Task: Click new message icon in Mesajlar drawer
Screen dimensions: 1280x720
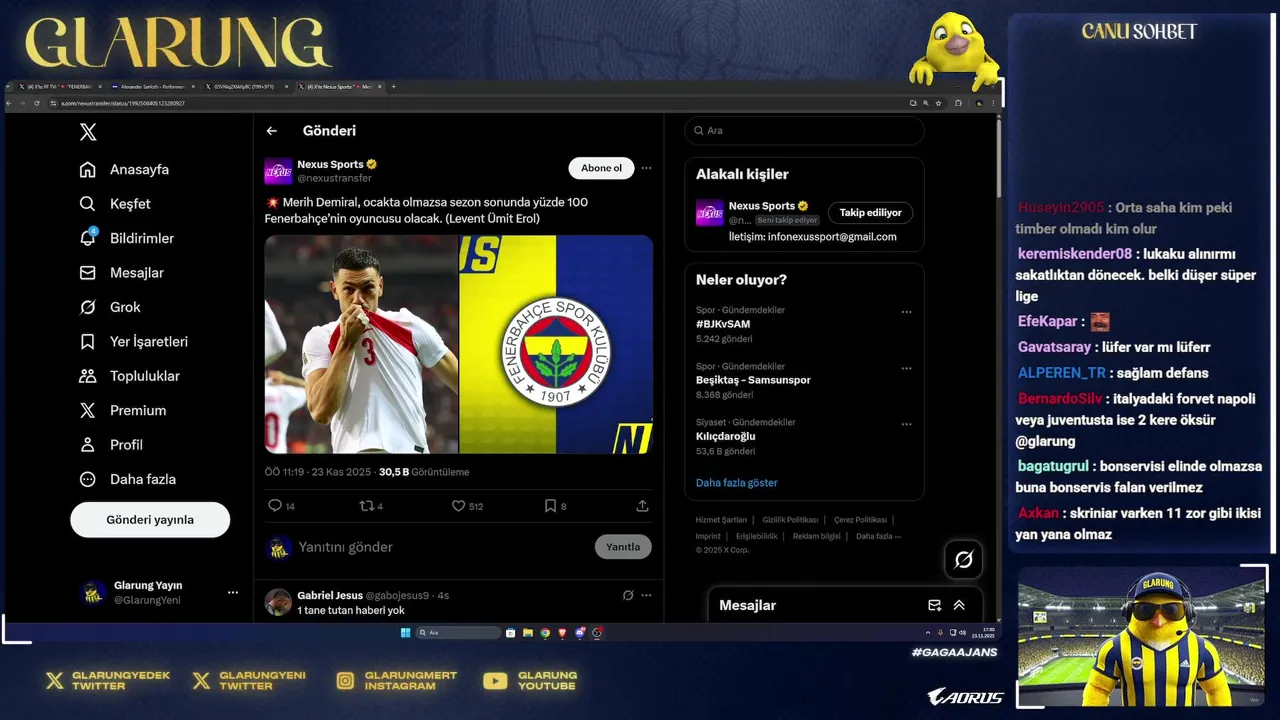Action: [x=934, y=605]
